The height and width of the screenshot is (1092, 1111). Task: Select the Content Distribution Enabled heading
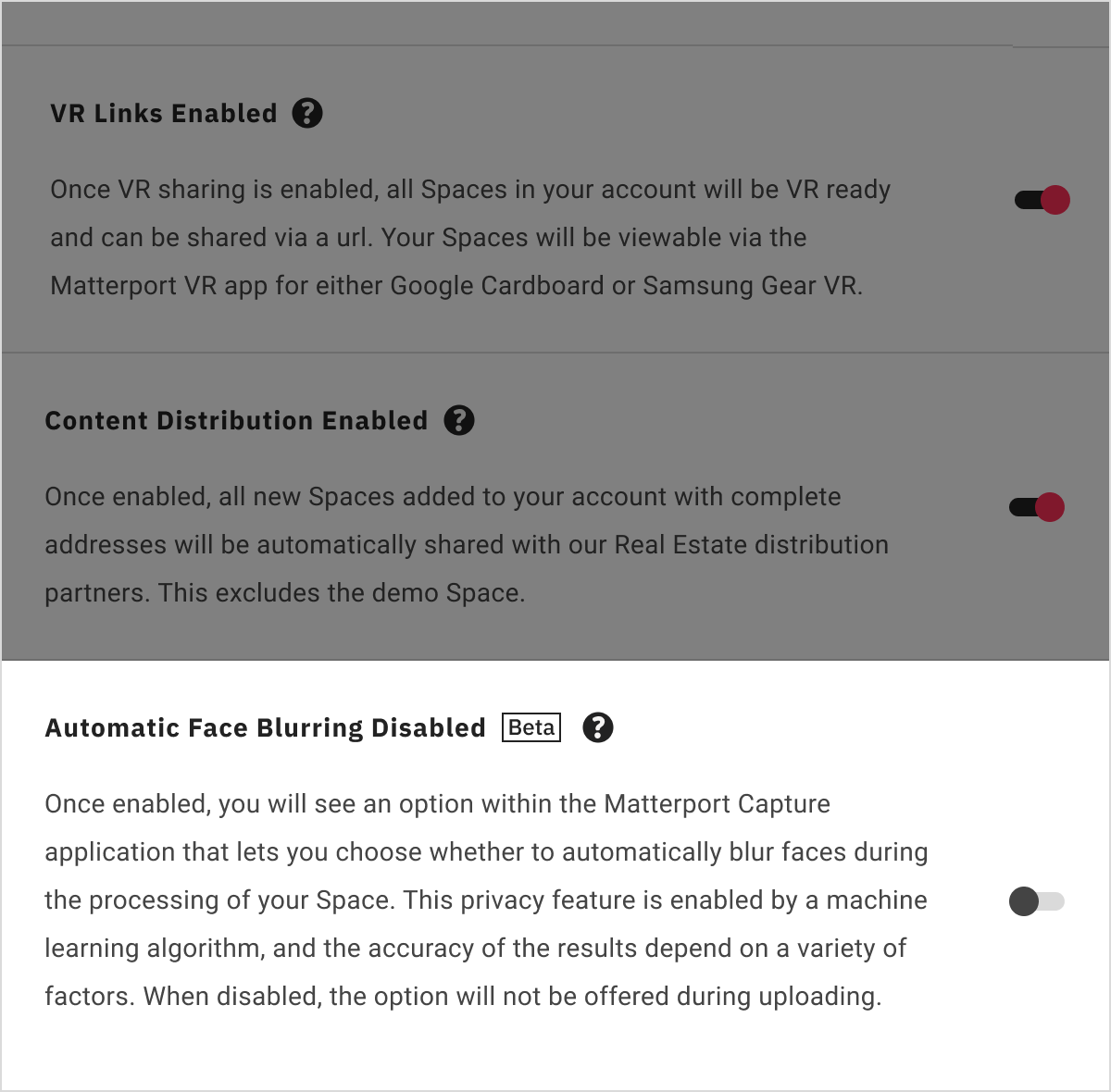(x=236, y=421)
